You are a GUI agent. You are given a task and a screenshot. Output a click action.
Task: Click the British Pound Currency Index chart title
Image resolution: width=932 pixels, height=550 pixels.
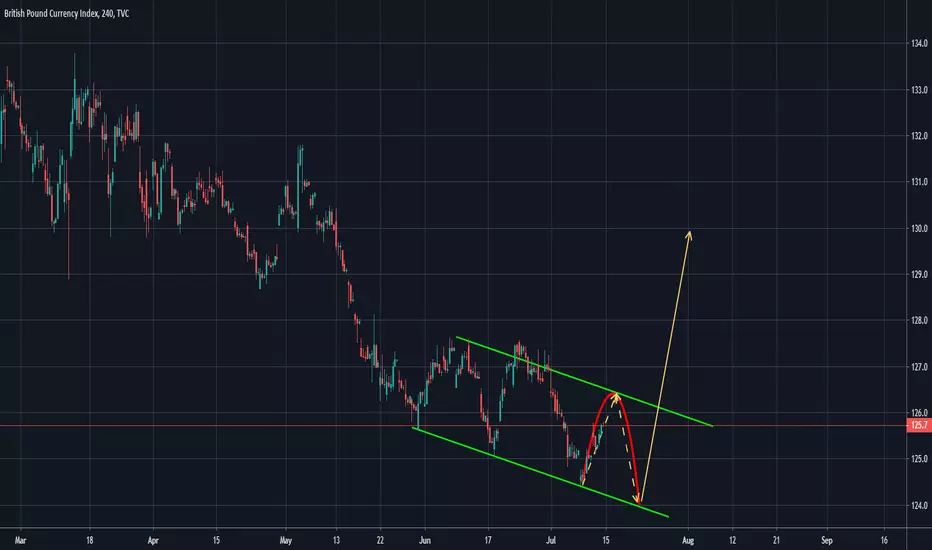[66, 13]
